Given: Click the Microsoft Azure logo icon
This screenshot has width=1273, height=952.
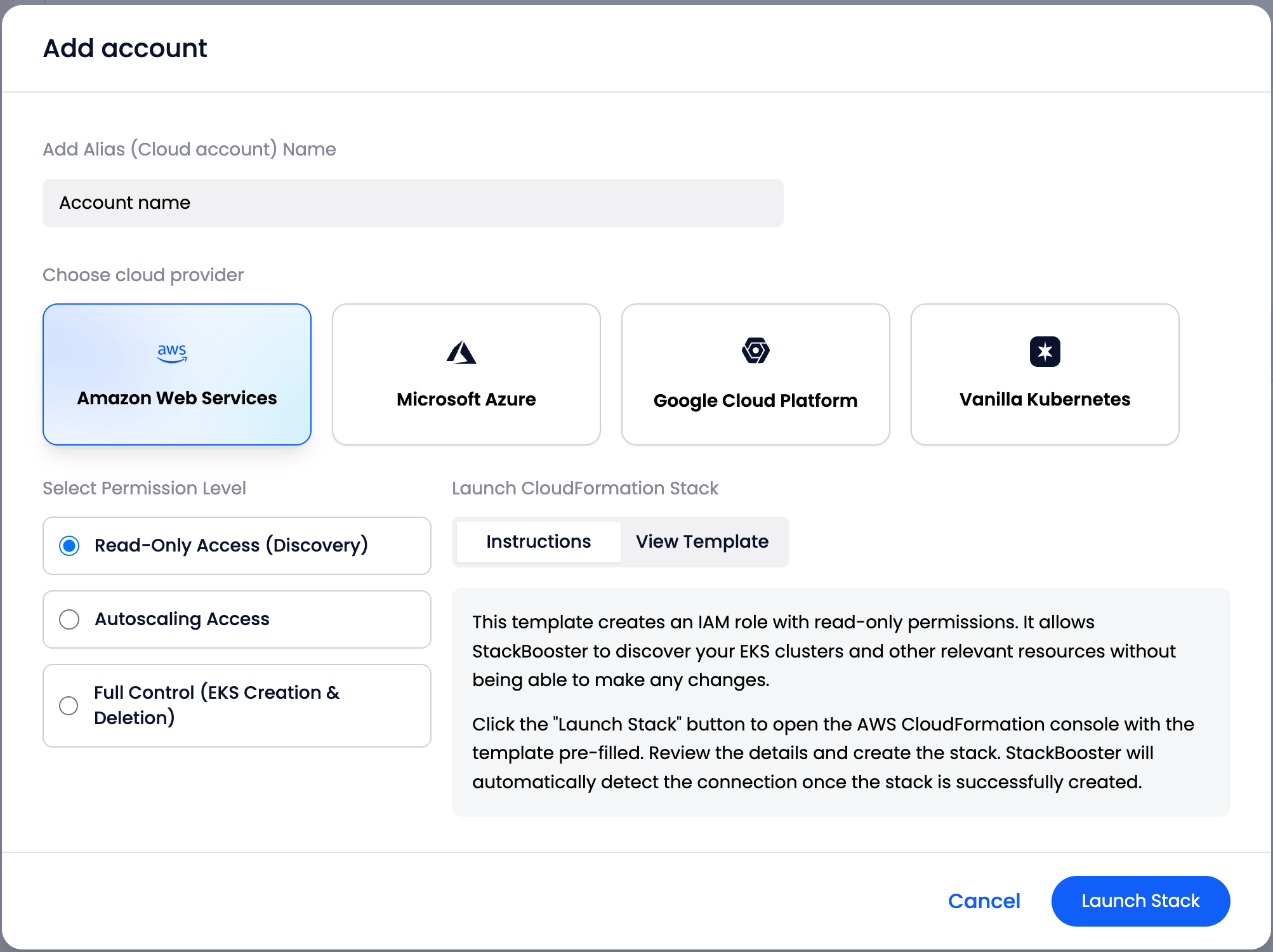Looking at the screenshot, I should 461,352.
